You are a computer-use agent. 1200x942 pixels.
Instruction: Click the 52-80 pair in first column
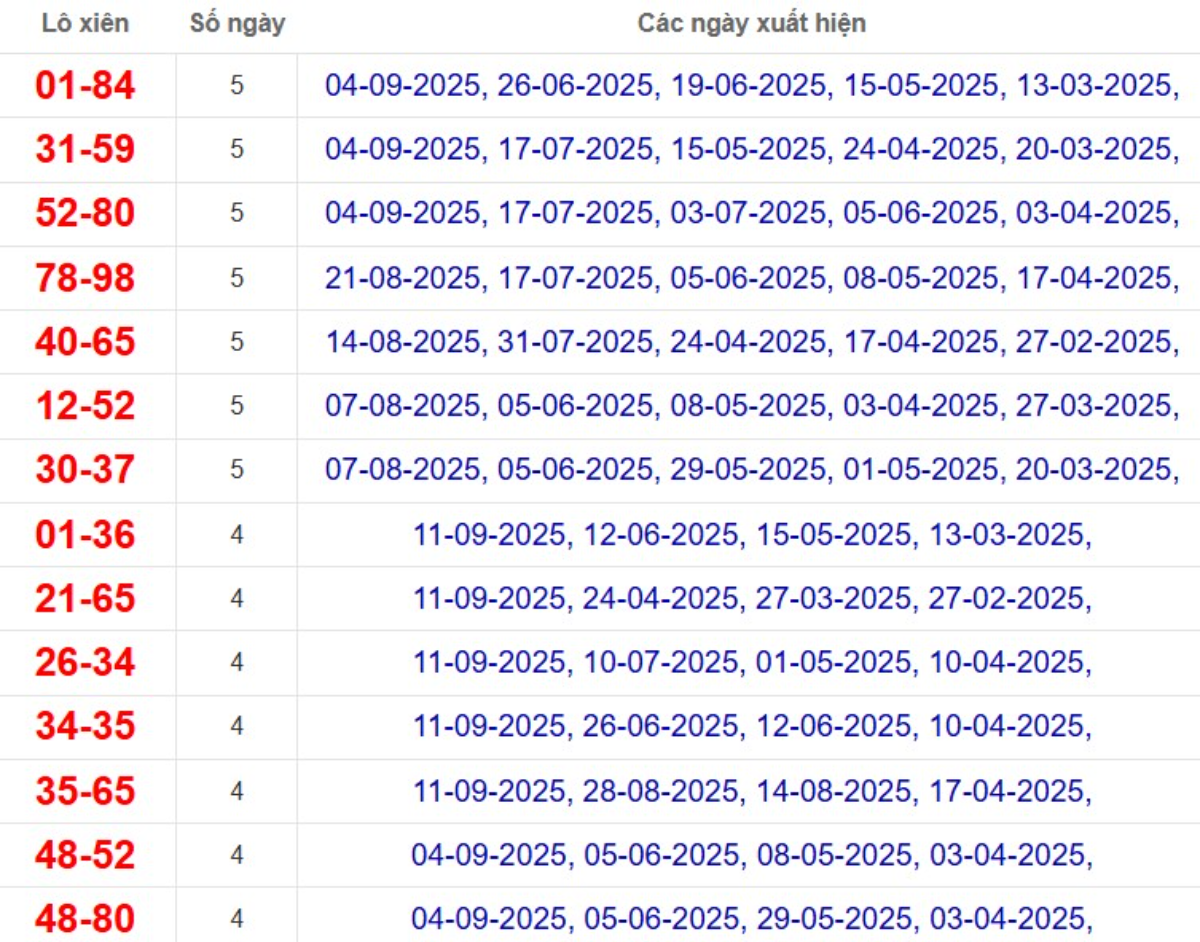(x=85, y=214)
